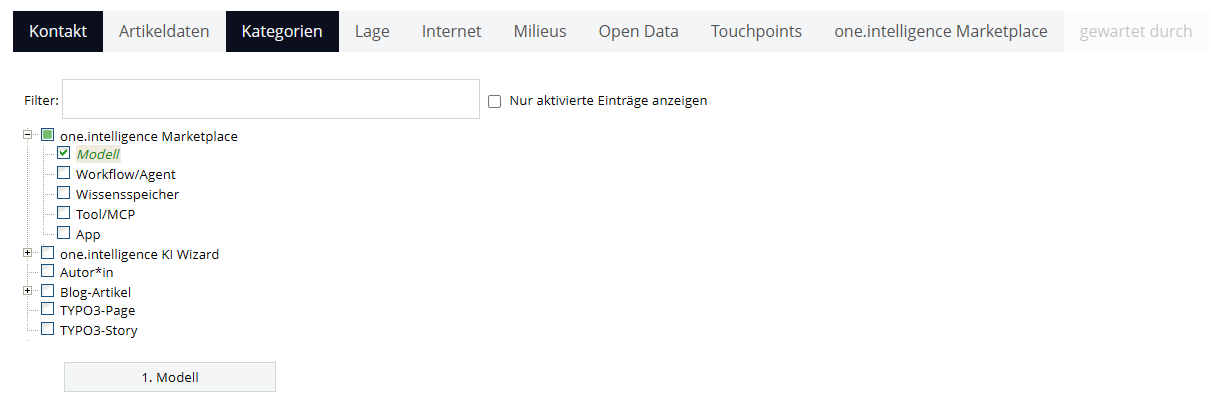Check the TYPO3-Page checkbox
The image size is (1211, 402).
47,310
